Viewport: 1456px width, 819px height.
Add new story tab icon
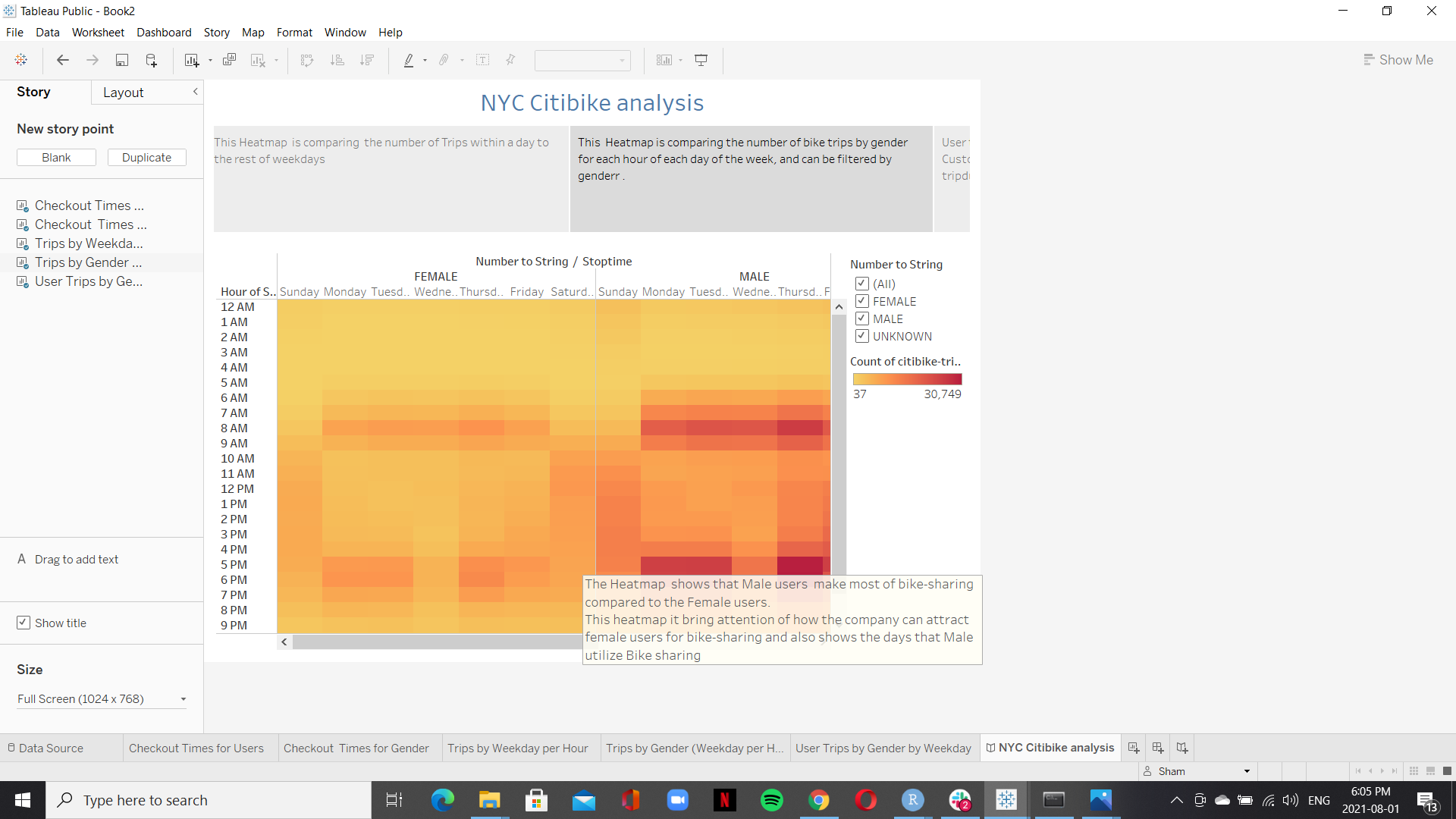click(x=1182, y=748)
